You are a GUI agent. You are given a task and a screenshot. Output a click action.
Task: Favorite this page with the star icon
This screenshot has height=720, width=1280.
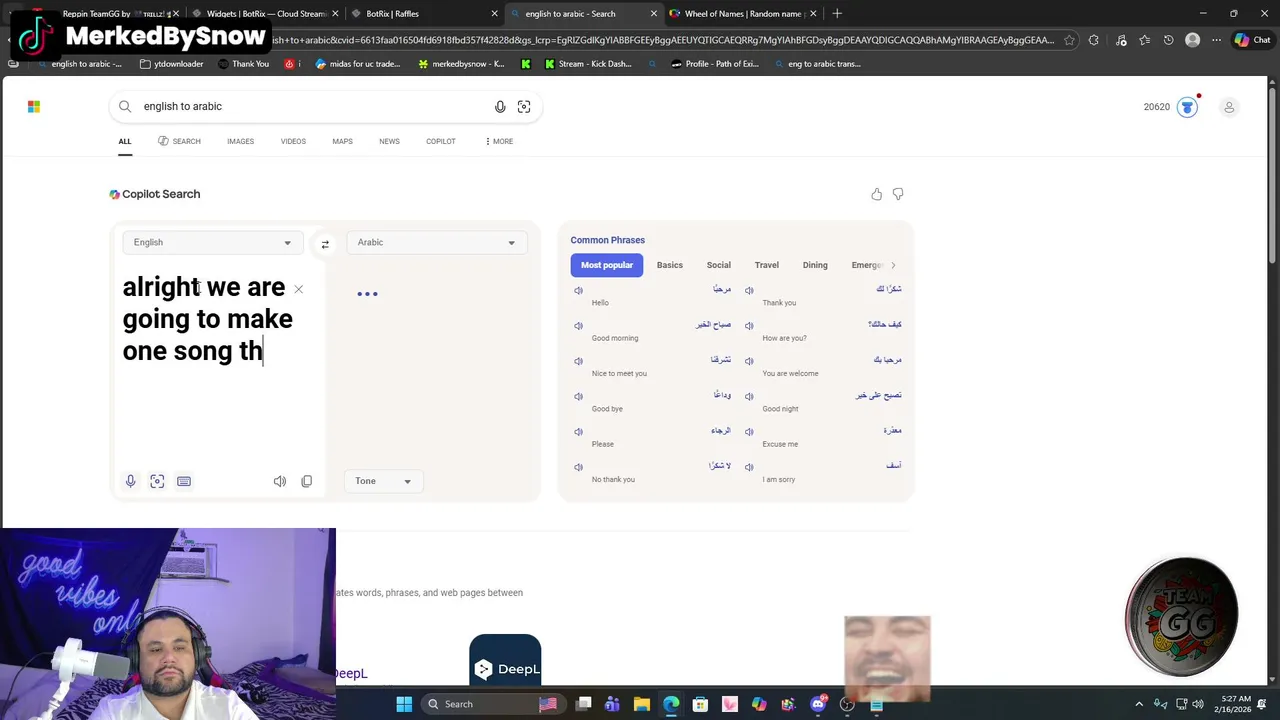pyautogui.click(x=1069, y=40)
